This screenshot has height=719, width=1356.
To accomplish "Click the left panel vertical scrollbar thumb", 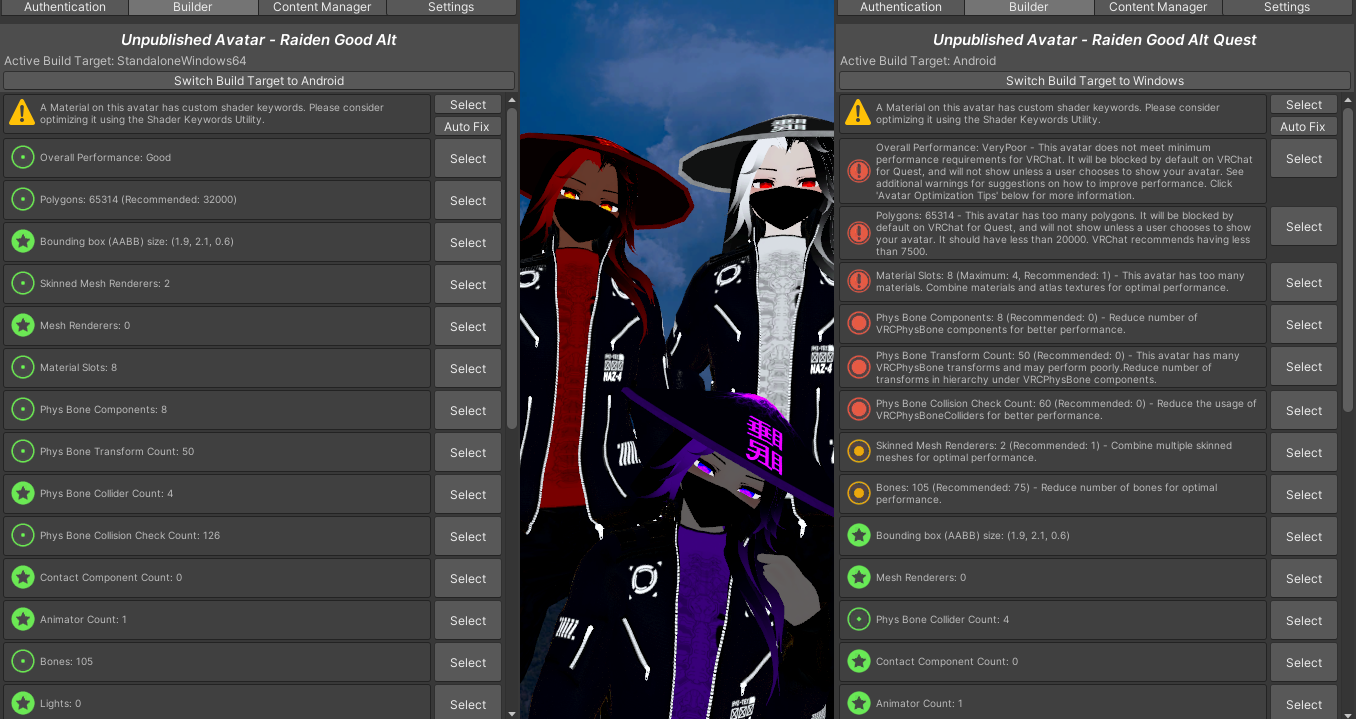I will tap(512, 268).
